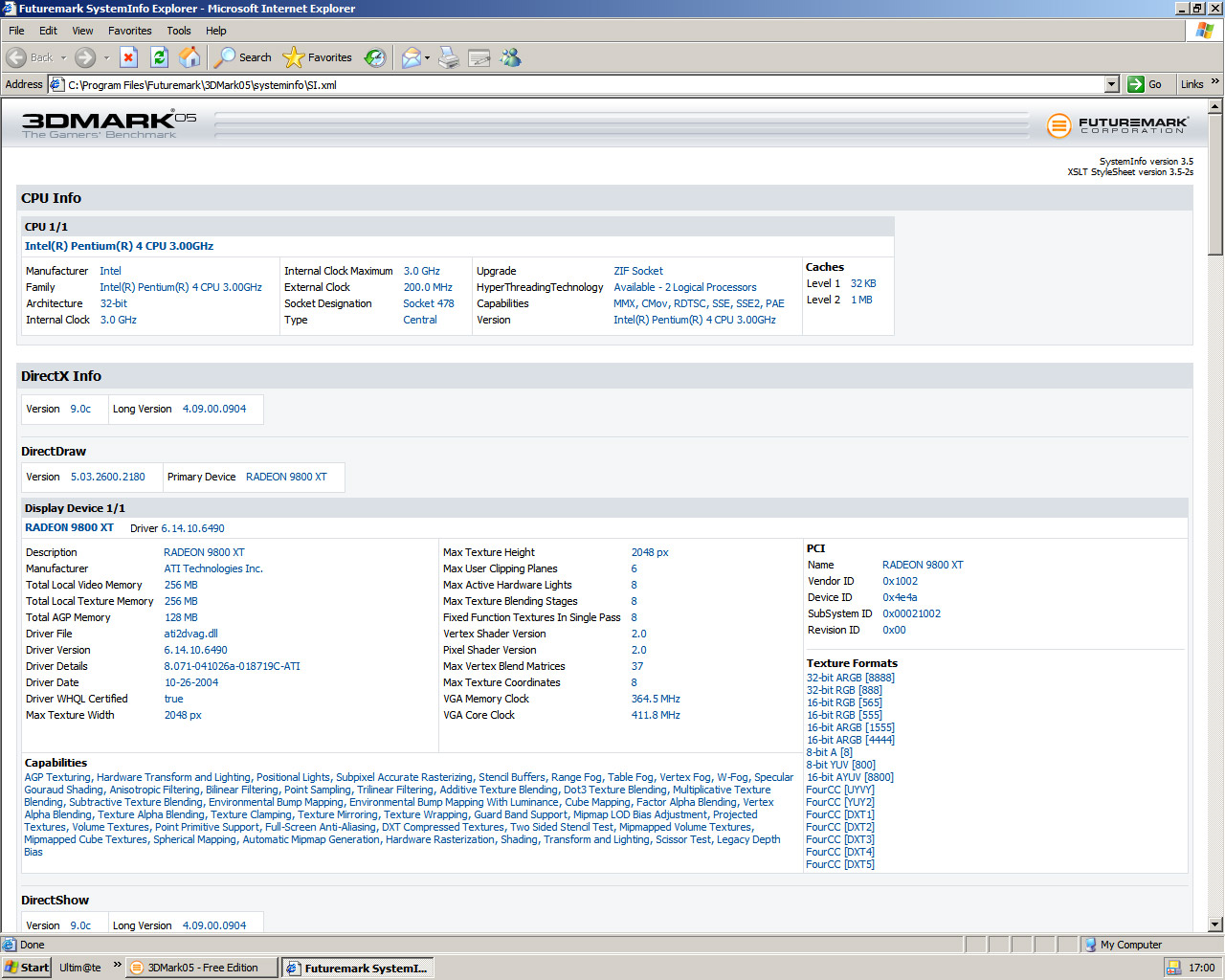1225x980 pixels.
Task: Click the 'ZIF Socket' upgrade value
Action: click(x=638, y=271)
